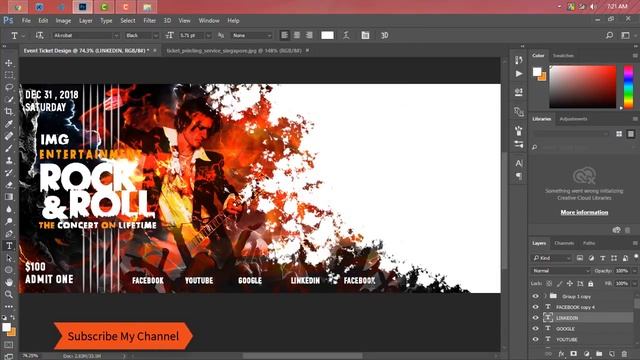
Task: Open the font style Black dropdown
Action: (156, 36)
